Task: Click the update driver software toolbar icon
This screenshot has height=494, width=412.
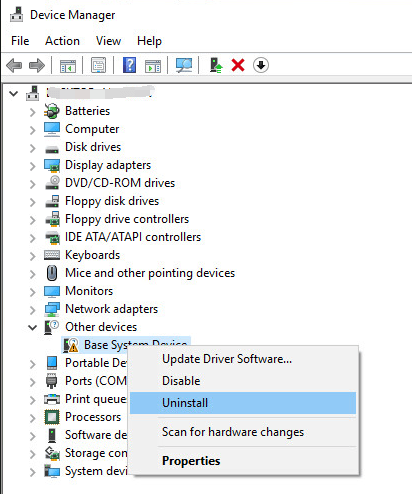Action: pos(216,65)
